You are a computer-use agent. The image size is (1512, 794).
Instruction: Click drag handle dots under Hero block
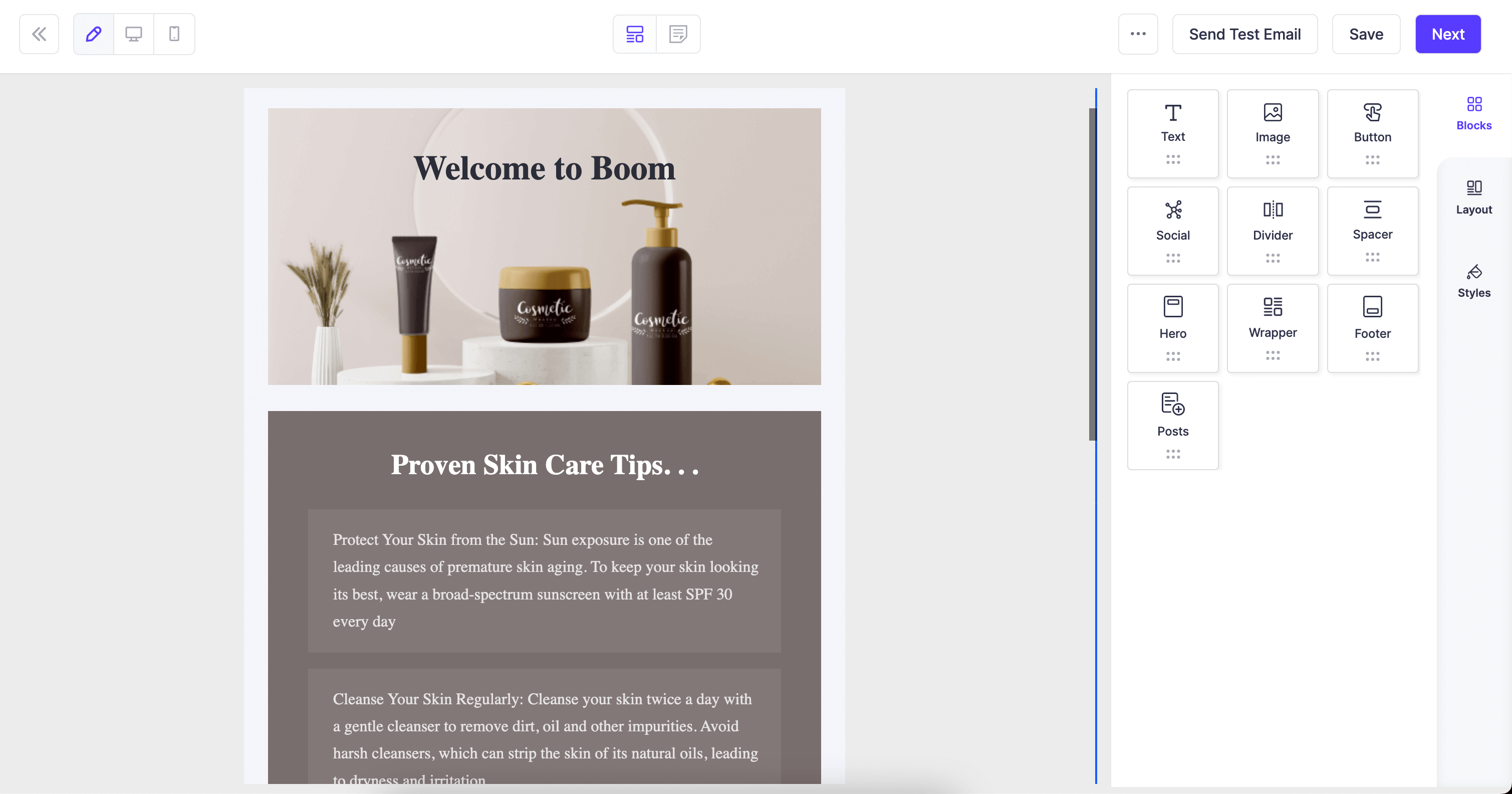coord(1173,356)
